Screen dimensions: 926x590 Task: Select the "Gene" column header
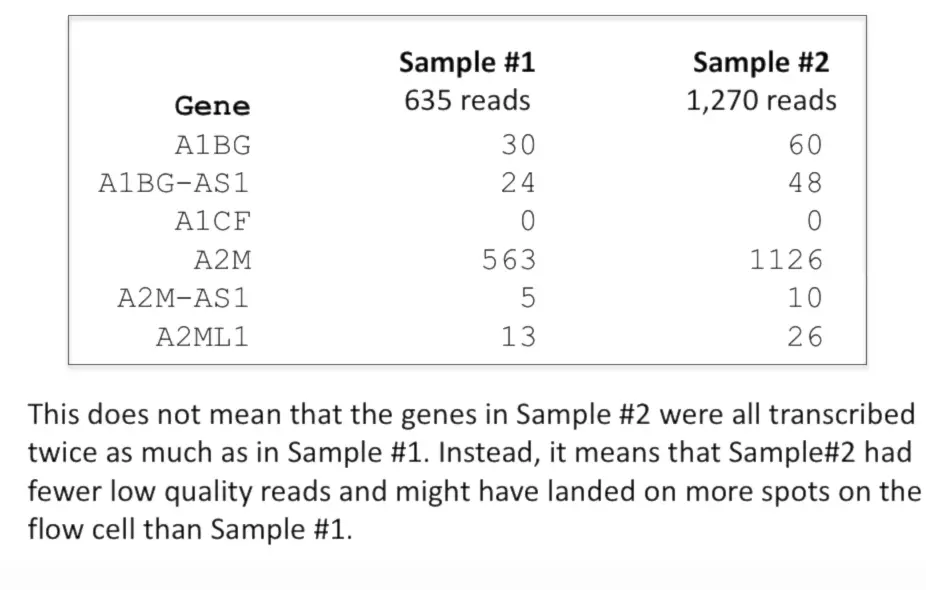tap(212, 106)
